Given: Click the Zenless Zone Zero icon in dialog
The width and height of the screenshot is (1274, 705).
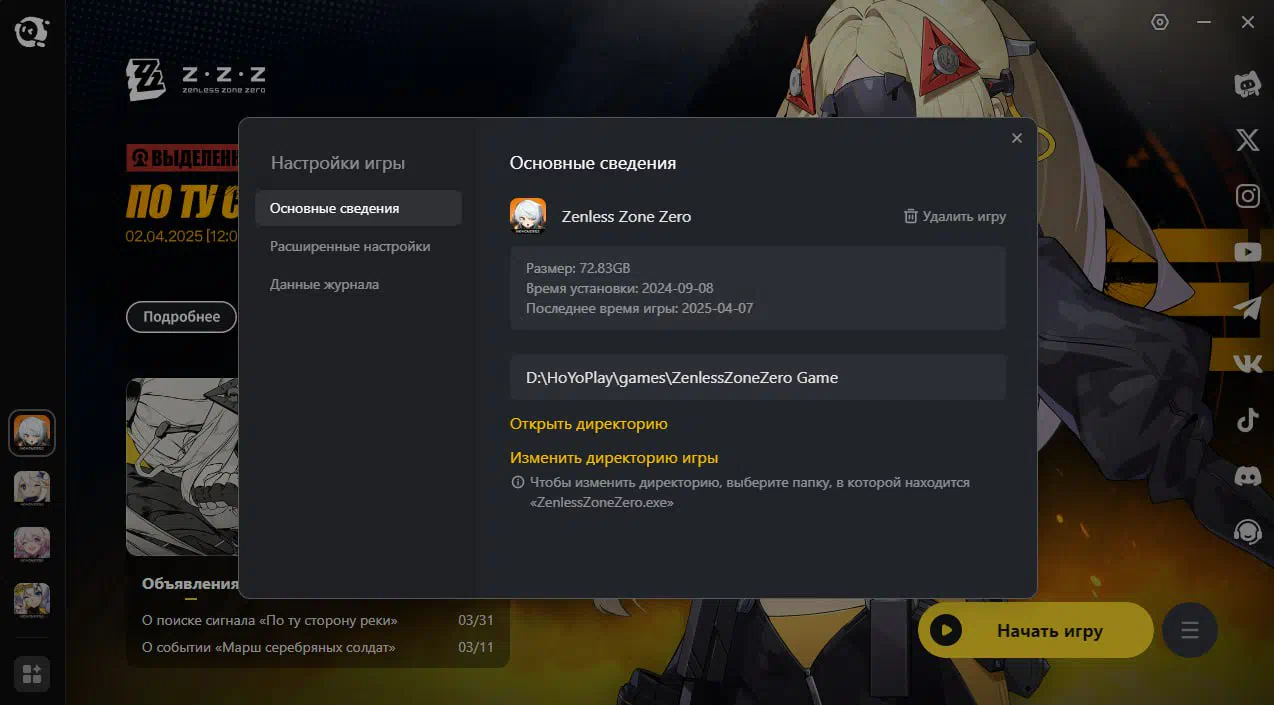Looking at the screenshot, I should point(528,216).
